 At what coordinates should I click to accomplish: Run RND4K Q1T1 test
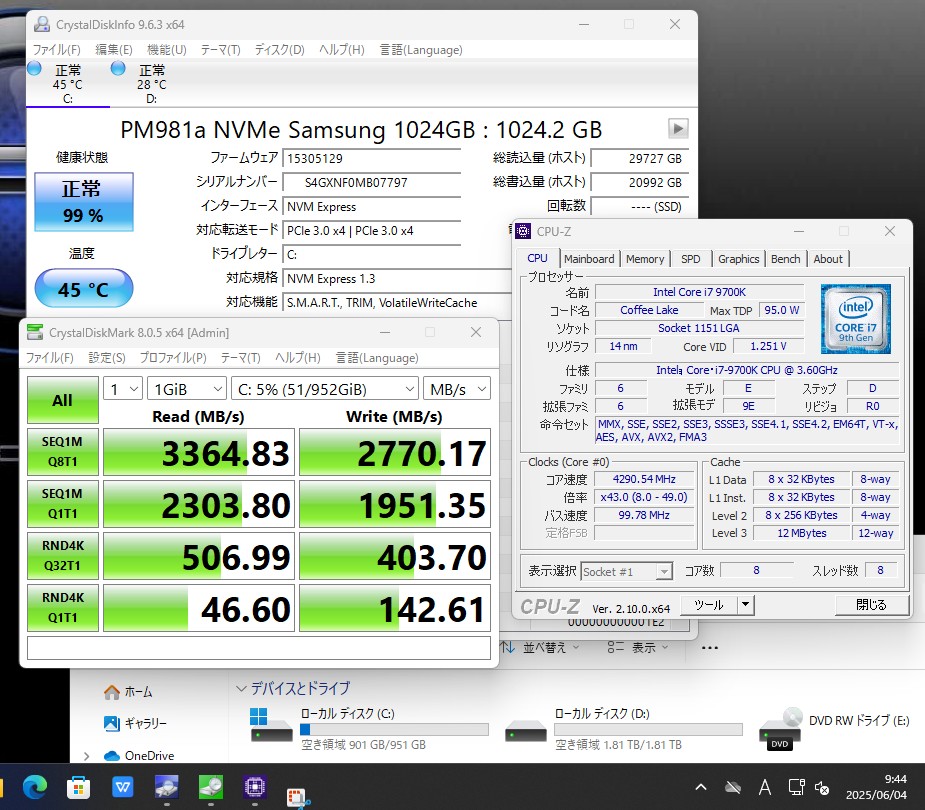click(x=63, y=608)
